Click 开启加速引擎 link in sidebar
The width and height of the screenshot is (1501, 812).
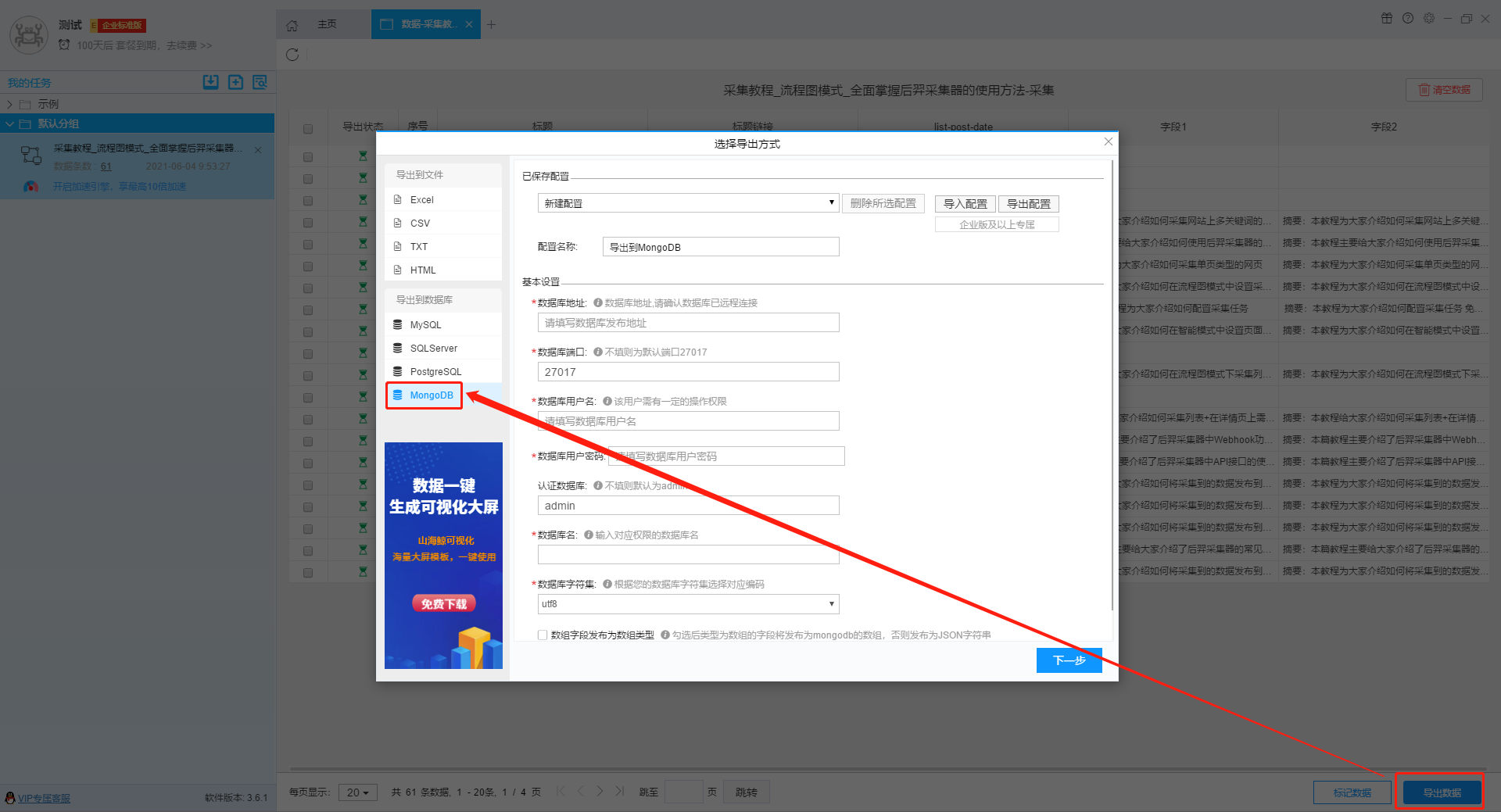pos(120,186)
